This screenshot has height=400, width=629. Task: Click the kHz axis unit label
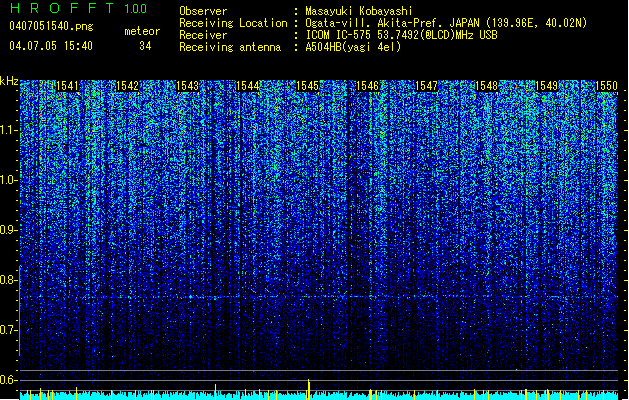[x=9, y=81]
